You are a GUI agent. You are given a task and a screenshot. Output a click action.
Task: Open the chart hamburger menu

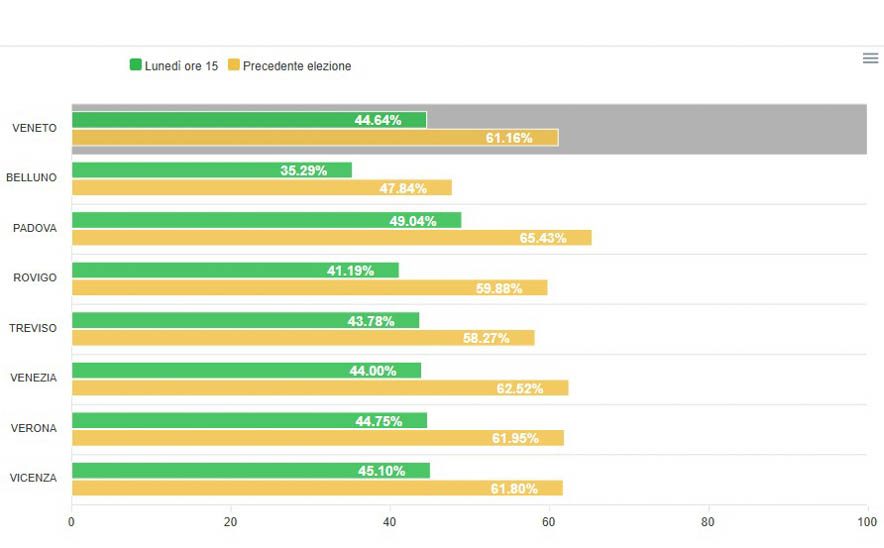[870, 59]
